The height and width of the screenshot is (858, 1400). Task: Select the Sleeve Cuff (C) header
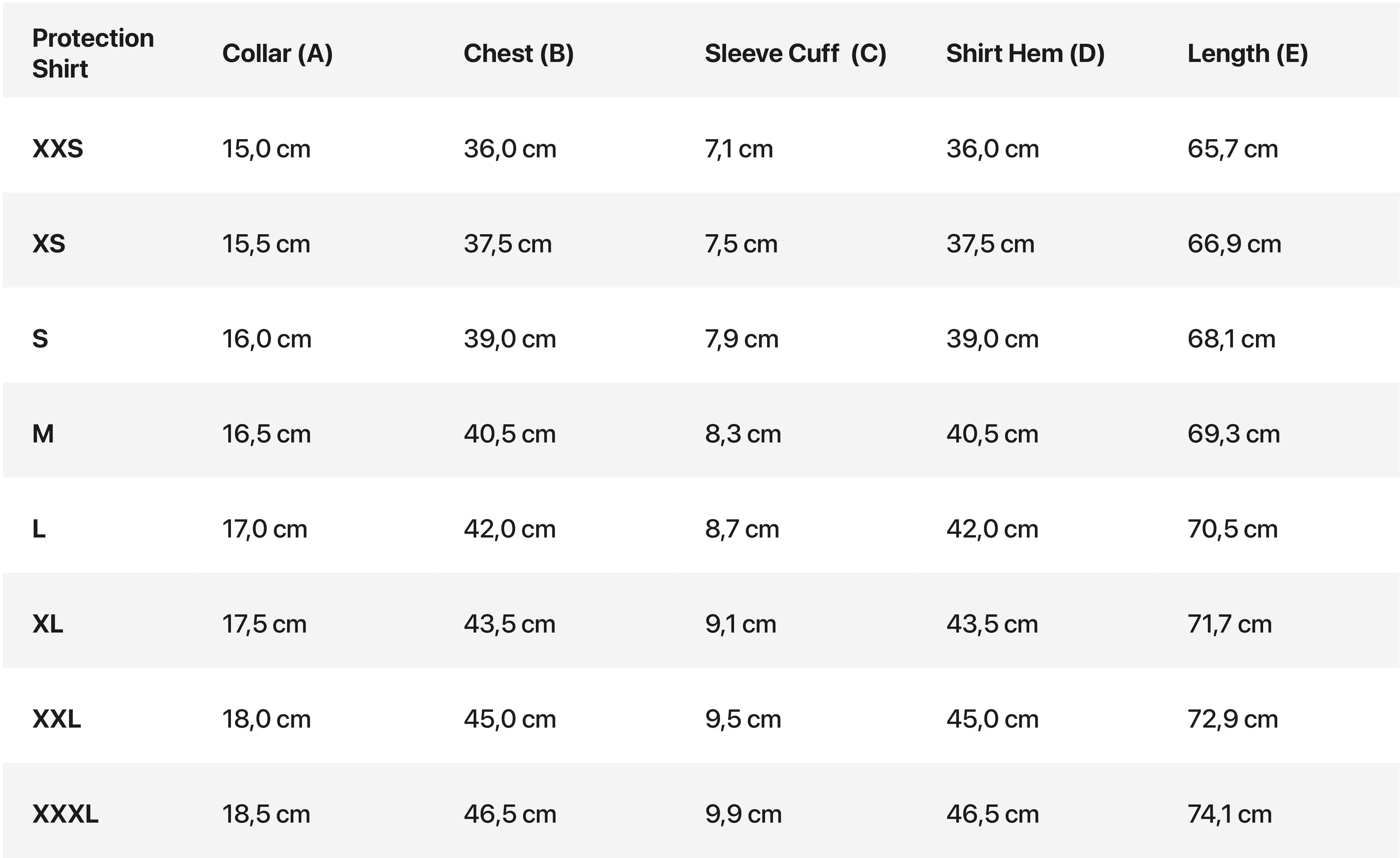click(795, 54)
